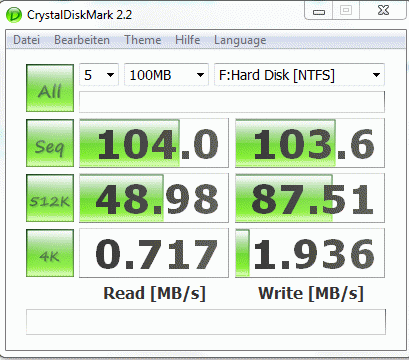Start the Seq sequential test
This screenshot has height=360, width=409.
(50, 143)
